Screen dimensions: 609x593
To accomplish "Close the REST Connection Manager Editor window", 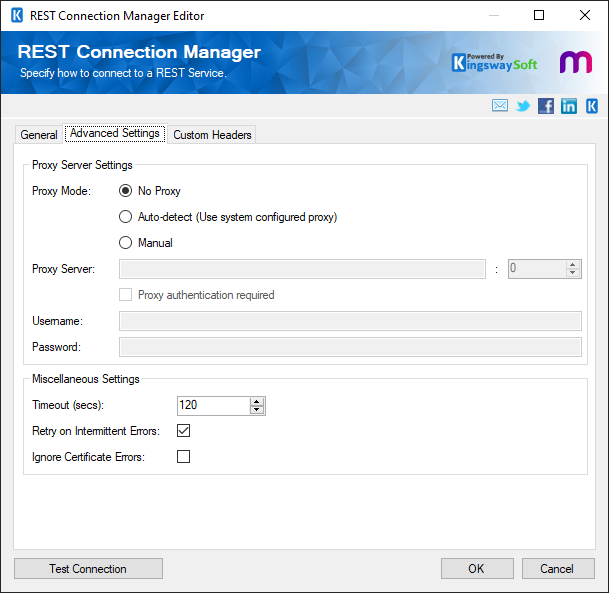I will tap(585, 15).
